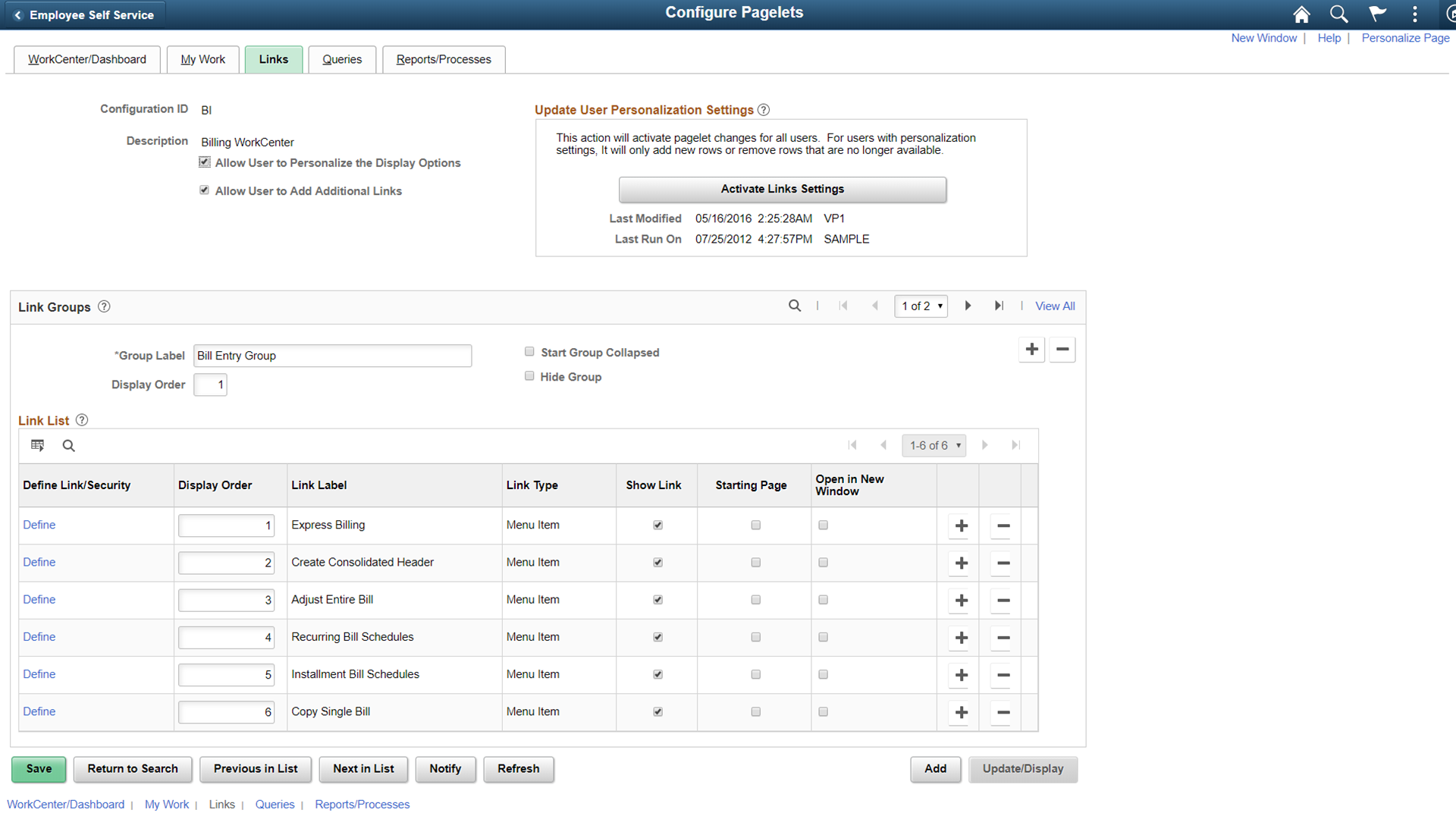Open the 1 of 2 page dropdown
Image resolution: width=1456 pixels, height=819 pixels.
coord(921,306)
